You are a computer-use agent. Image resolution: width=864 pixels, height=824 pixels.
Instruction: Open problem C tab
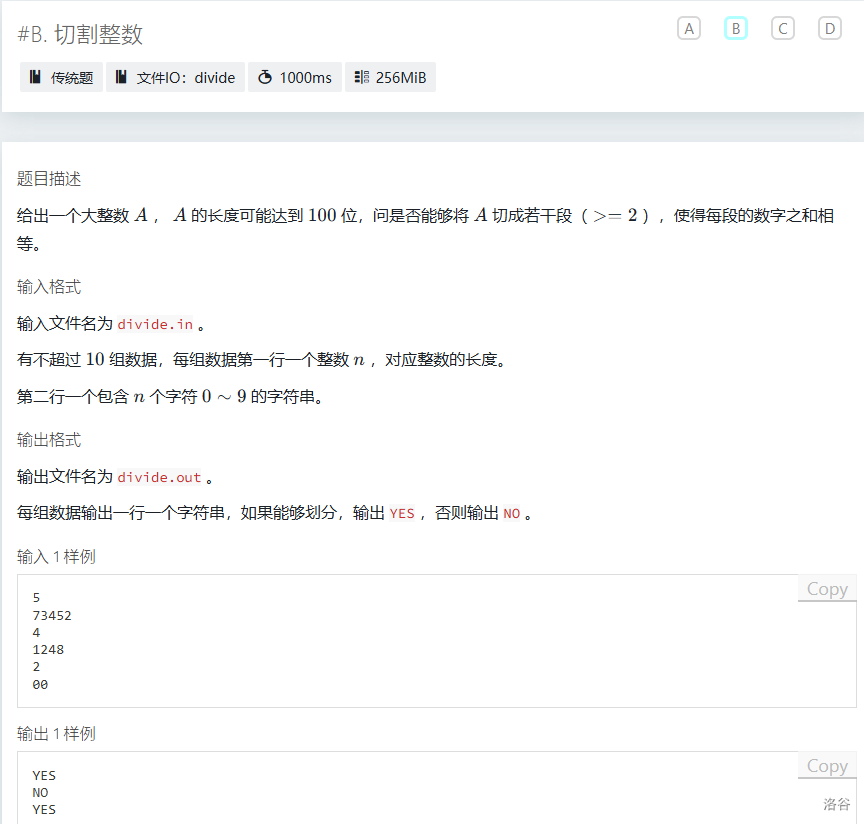pos(782,29)
